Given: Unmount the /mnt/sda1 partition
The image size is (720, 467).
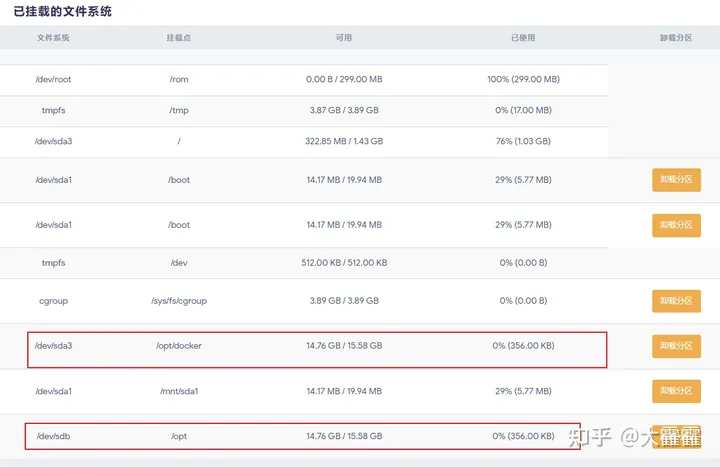Looking at the screenshot, I should click(676, 391).
